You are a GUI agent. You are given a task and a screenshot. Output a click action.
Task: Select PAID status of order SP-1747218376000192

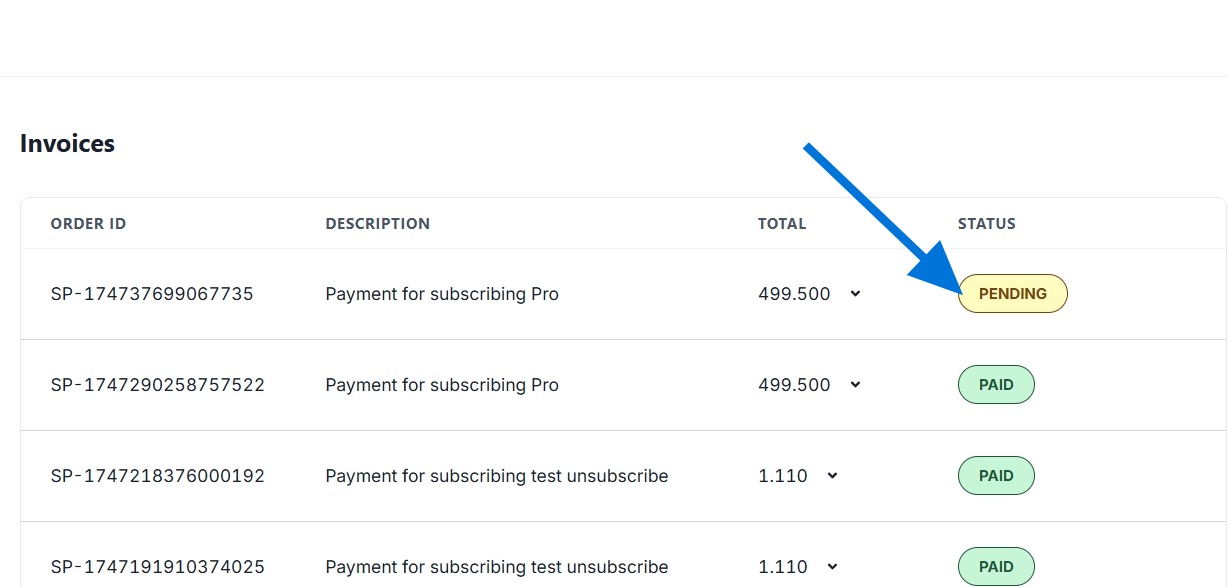coord(996,476)
